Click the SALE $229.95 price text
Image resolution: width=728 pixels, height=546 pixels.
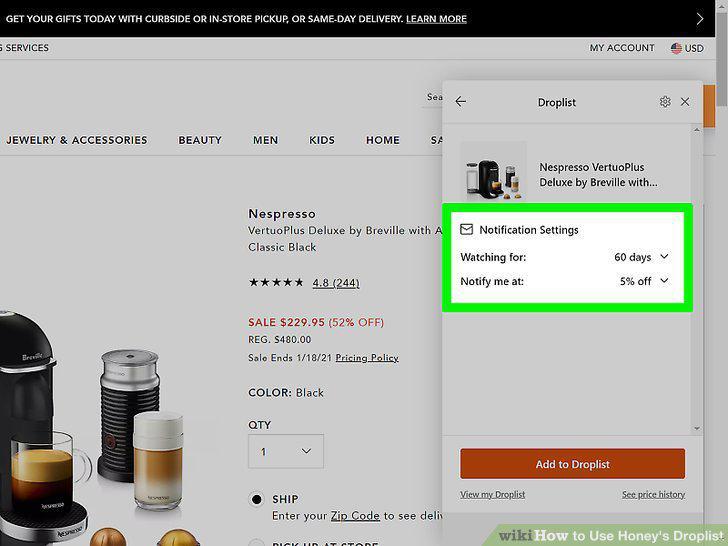[x=286, y=322]
